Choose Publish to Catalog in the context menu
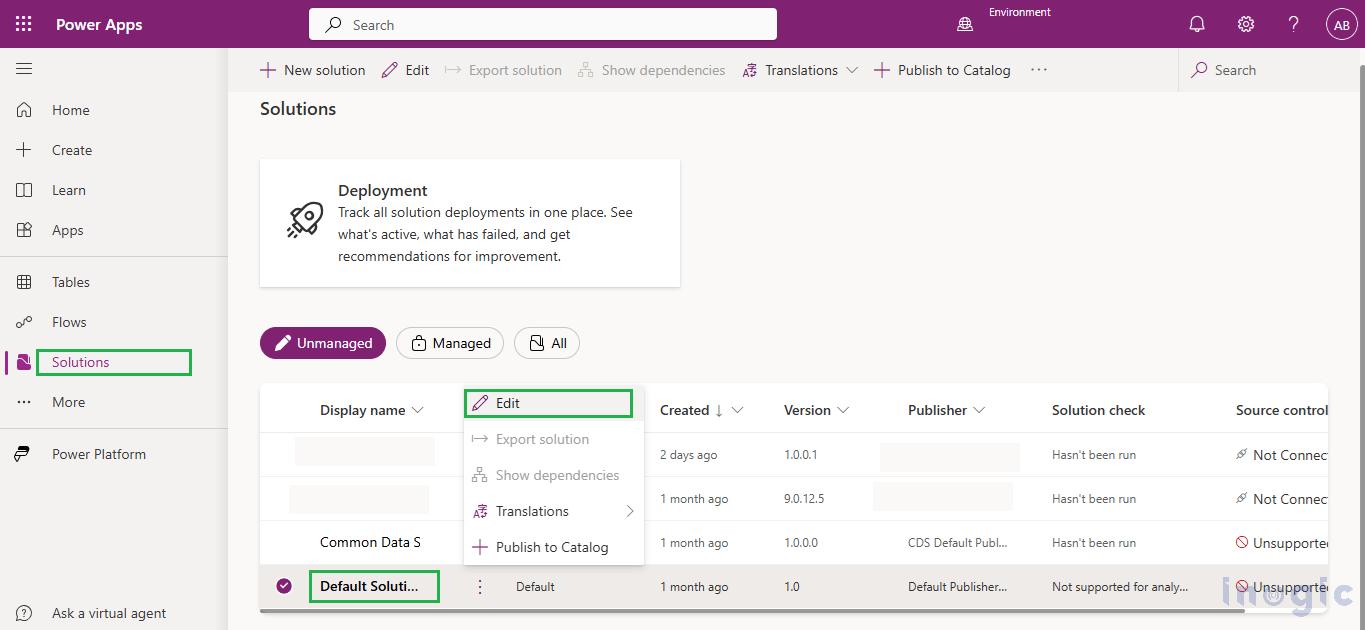This screenshot has width=1365, height=630. click(554, 547)
